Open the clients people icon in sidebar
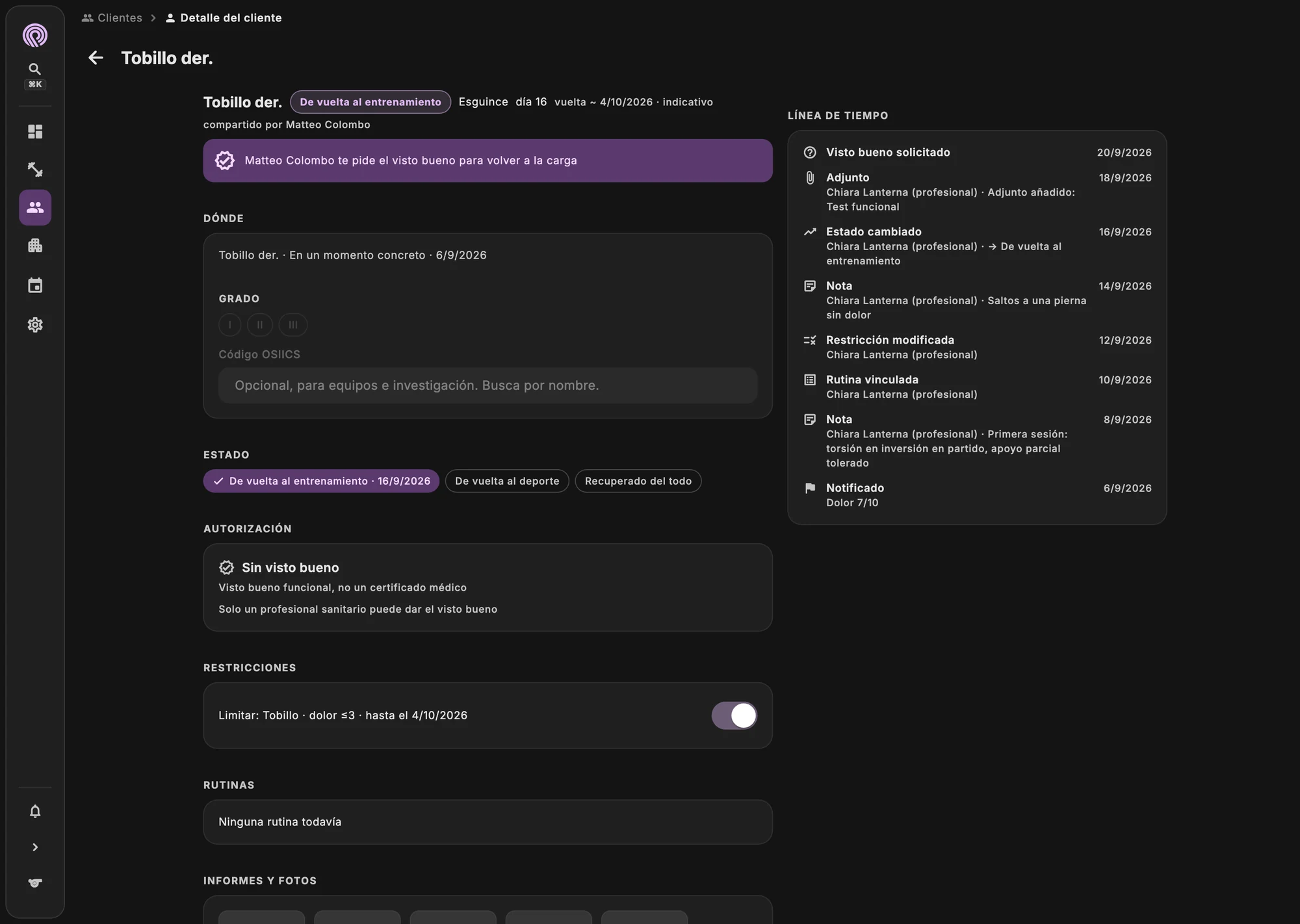This screenshot has width=1300, height=924. [x=35, y=208]
